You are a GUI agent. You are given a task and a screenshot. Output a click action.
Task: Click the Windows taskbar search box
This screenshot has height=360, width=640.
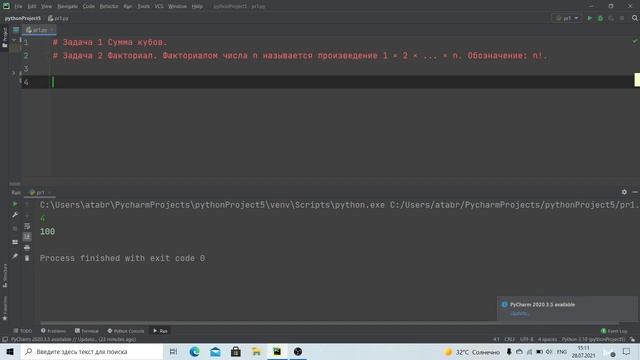[91, 351]
